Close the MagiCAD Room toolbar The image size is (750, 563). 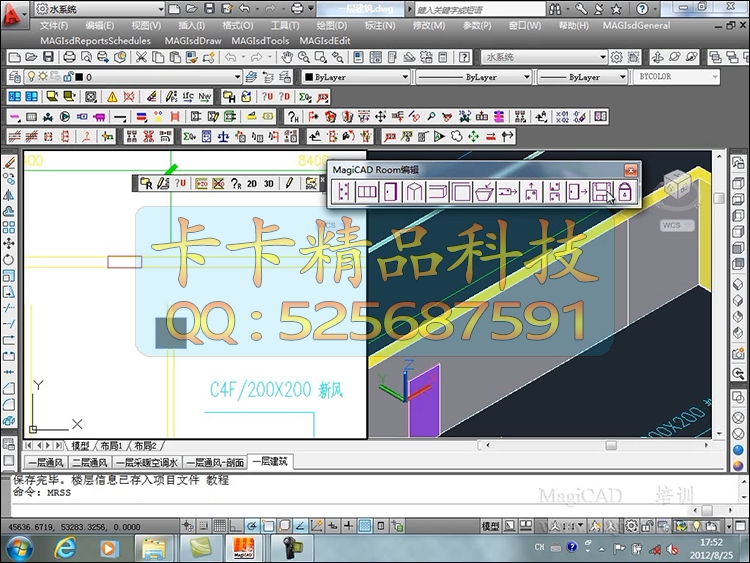(631, 170)
